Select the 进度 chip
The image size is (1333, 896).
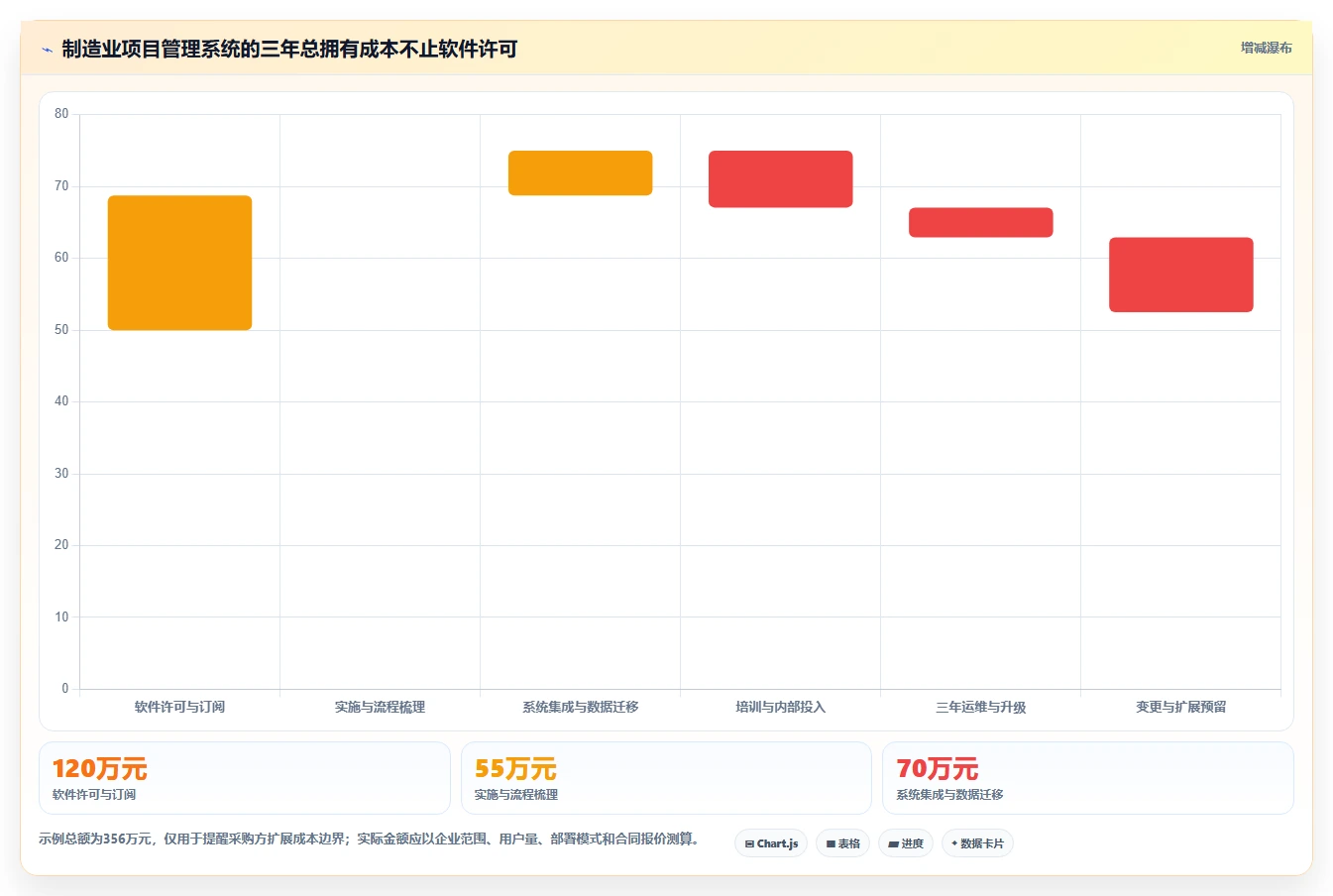coord(906,843)
